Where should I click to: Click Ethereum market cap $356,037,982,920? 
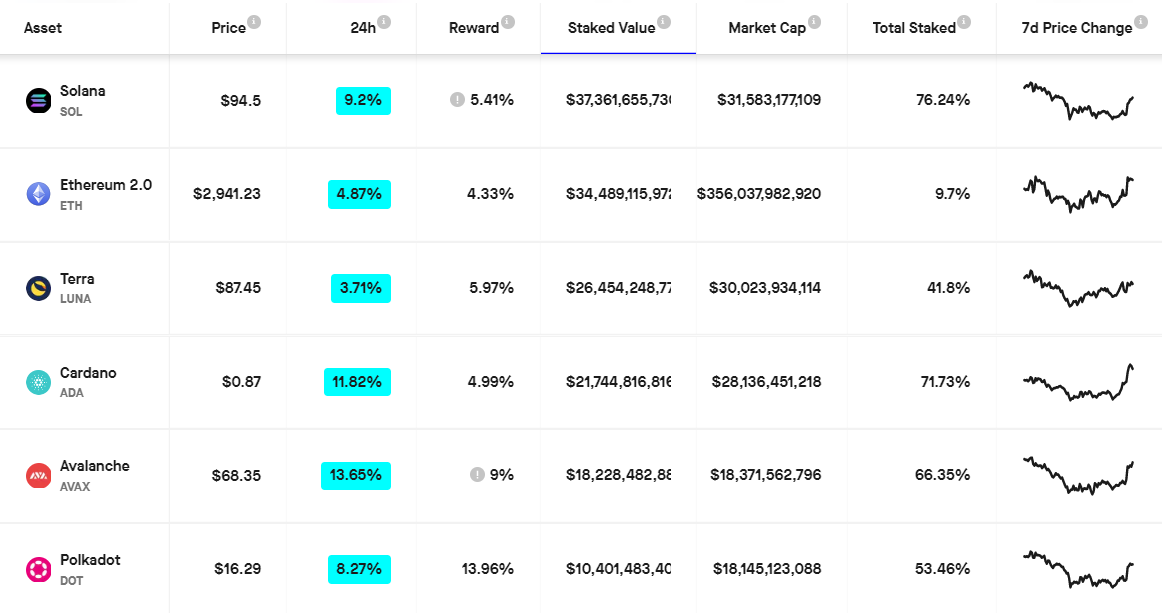(x=759, y=194)
